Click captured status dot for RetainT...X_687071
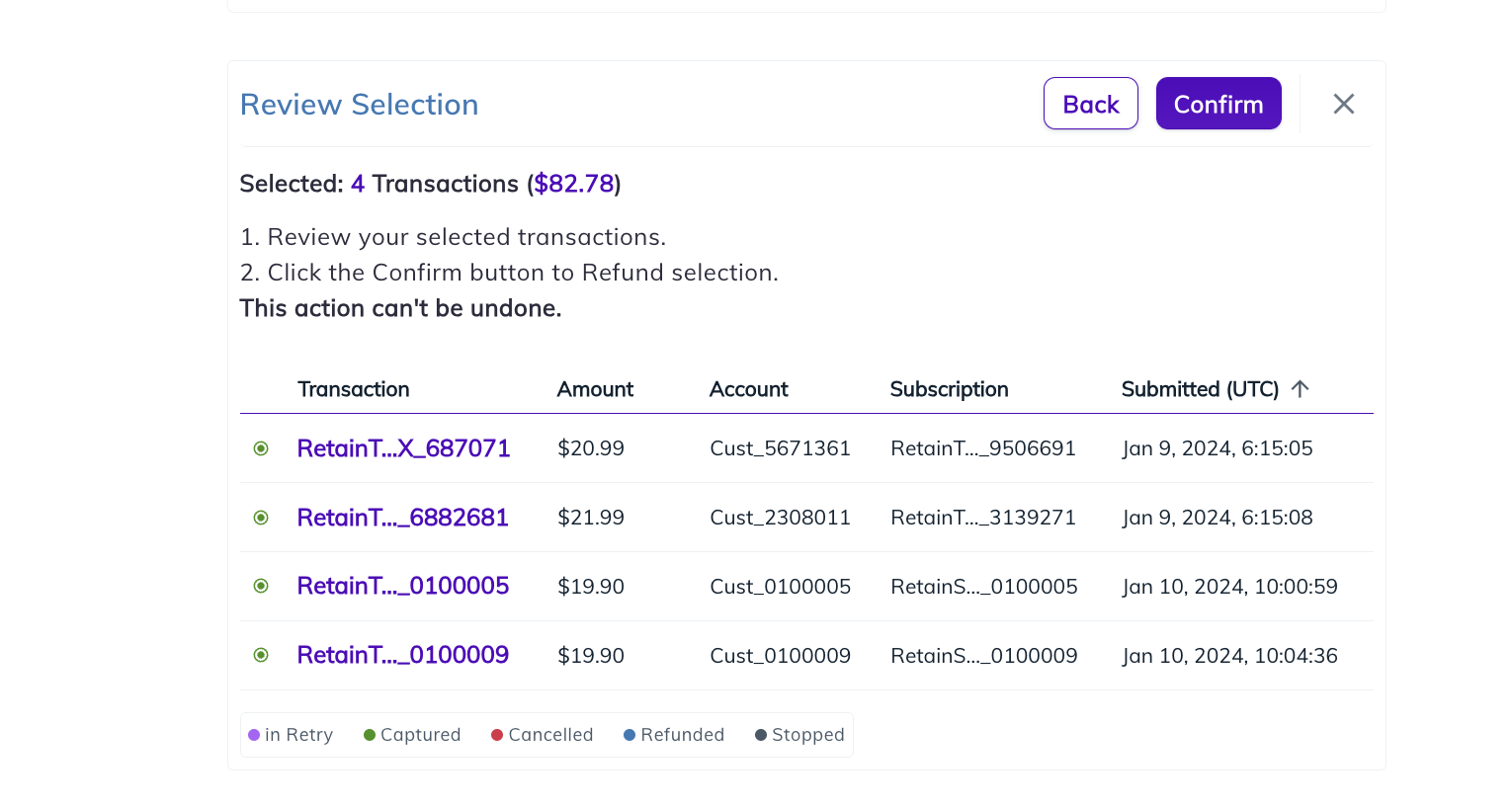The width and height of the screenshot is (1512, 806). [x=261, y=448]
